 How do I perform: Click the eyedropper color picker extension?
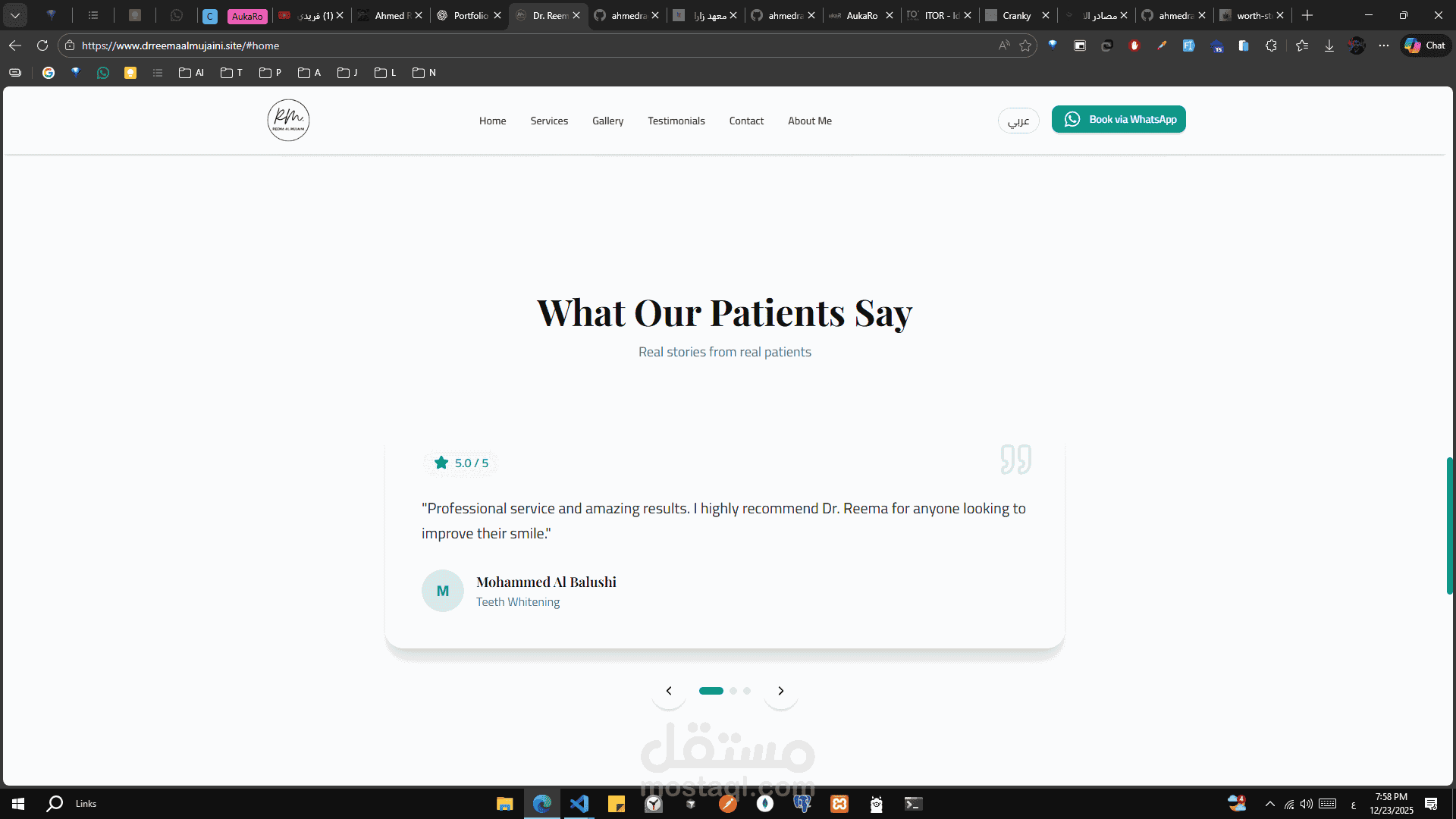(1162, 45)
